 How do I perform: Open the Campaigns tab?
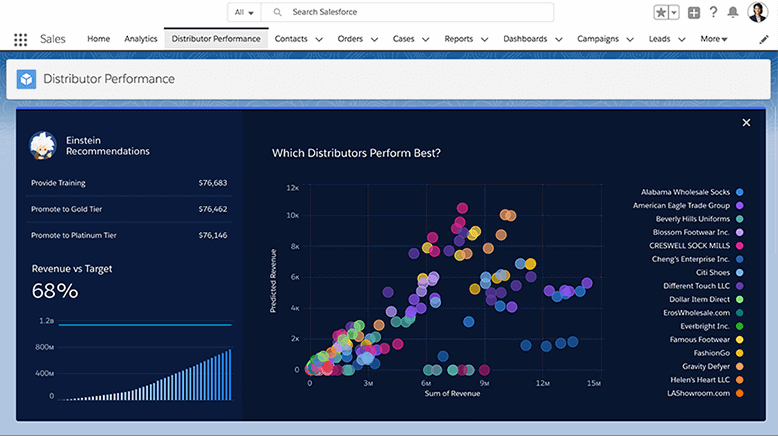pos(597,39)
